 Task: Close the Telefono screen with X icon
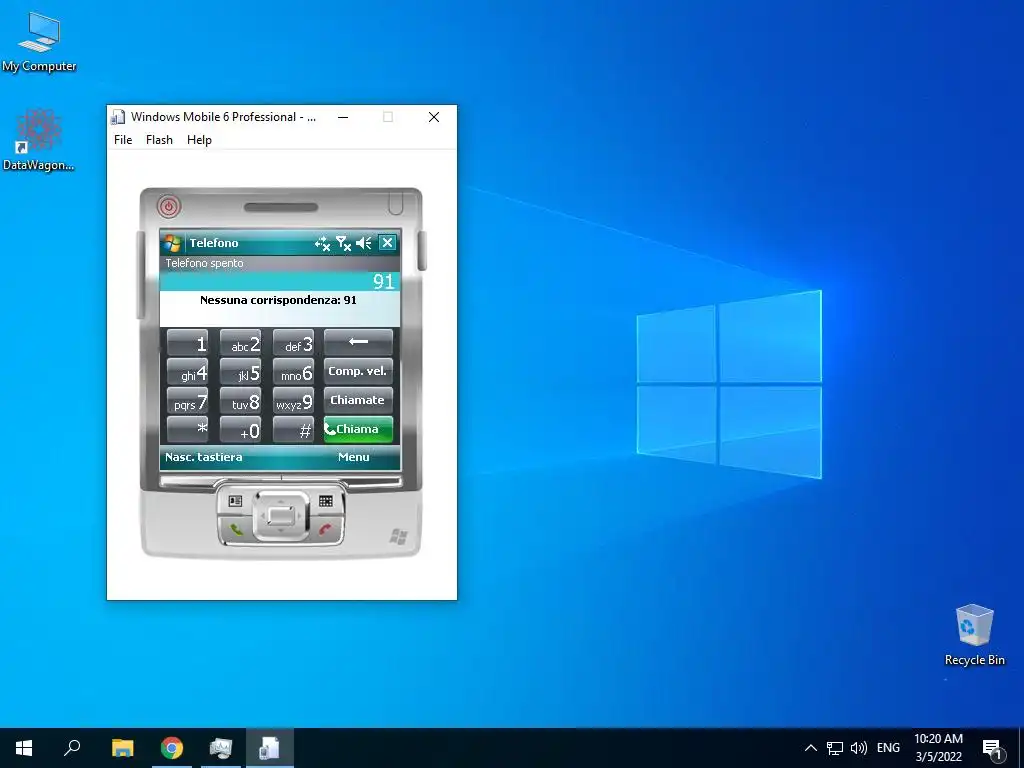click(387, 243)
